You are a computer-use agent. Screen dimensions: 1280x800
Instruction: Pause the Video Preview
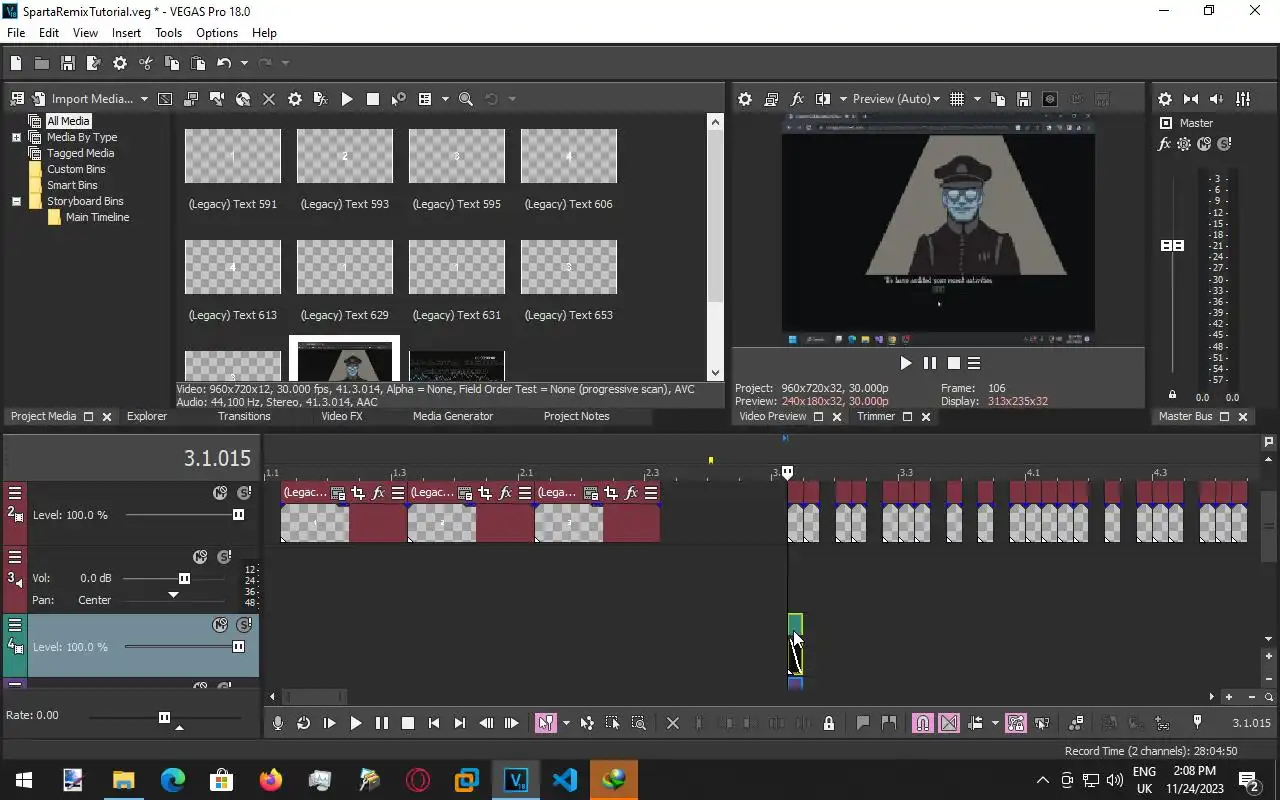click(x=930, y=364)
